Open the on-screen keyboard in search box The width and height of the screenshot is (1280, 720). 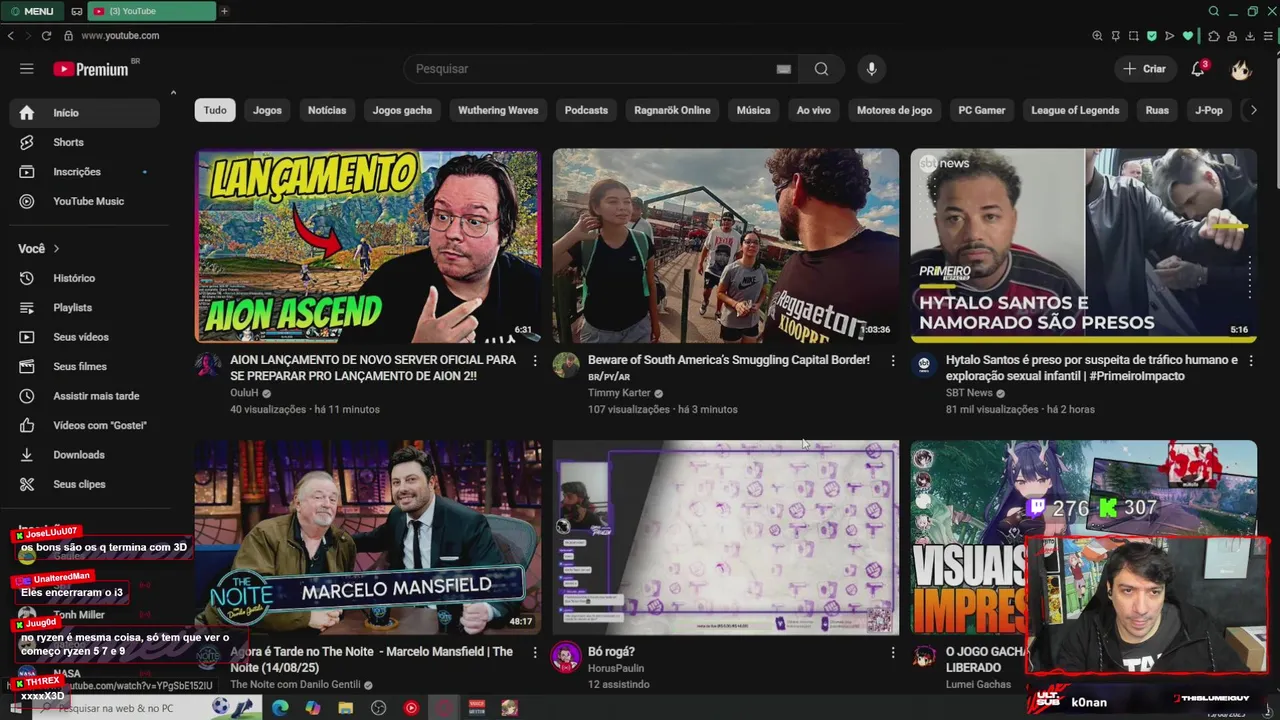coord(784,69)
